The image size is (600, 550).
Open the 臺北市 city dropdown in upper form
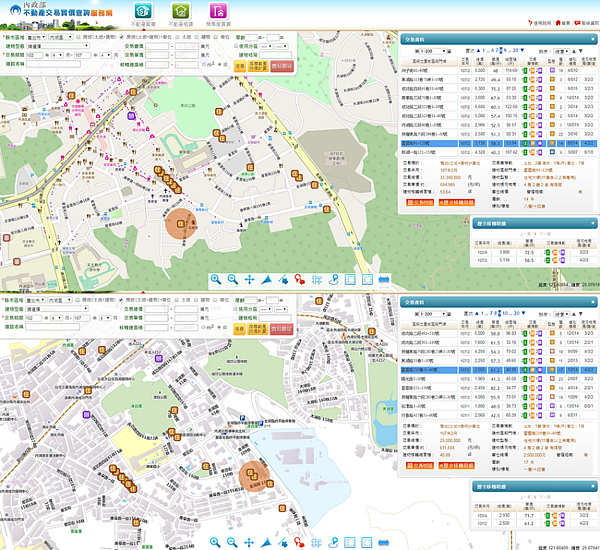(x=36, y=37)
